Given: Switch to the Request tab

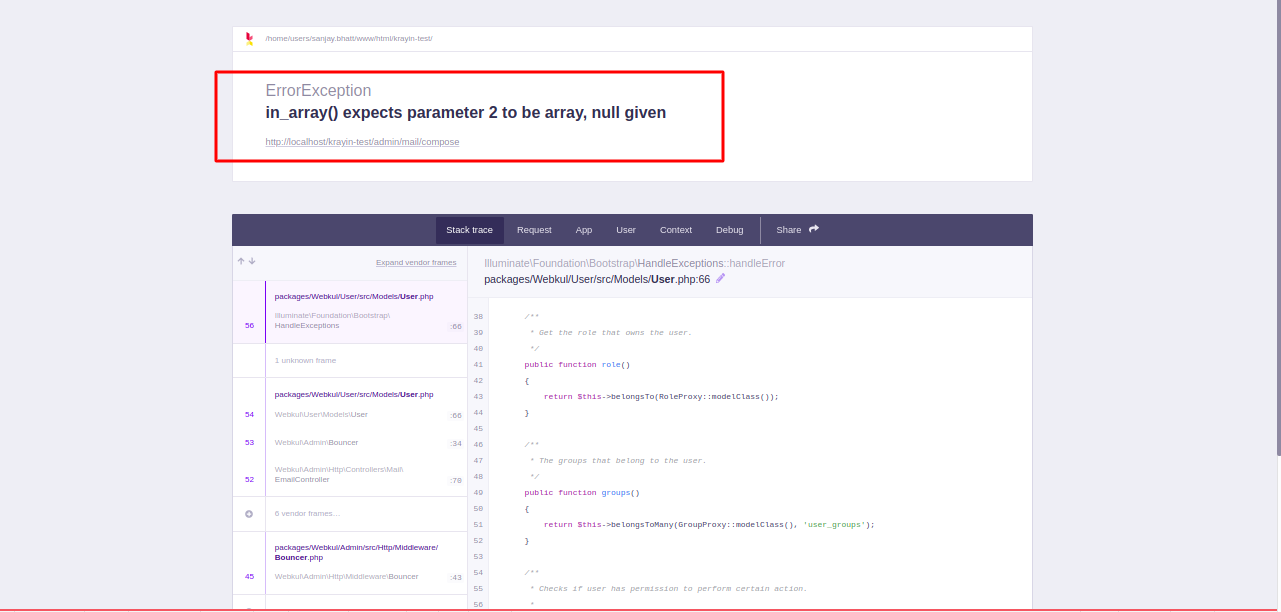Looking at the screenshot, I should point(534,230).
